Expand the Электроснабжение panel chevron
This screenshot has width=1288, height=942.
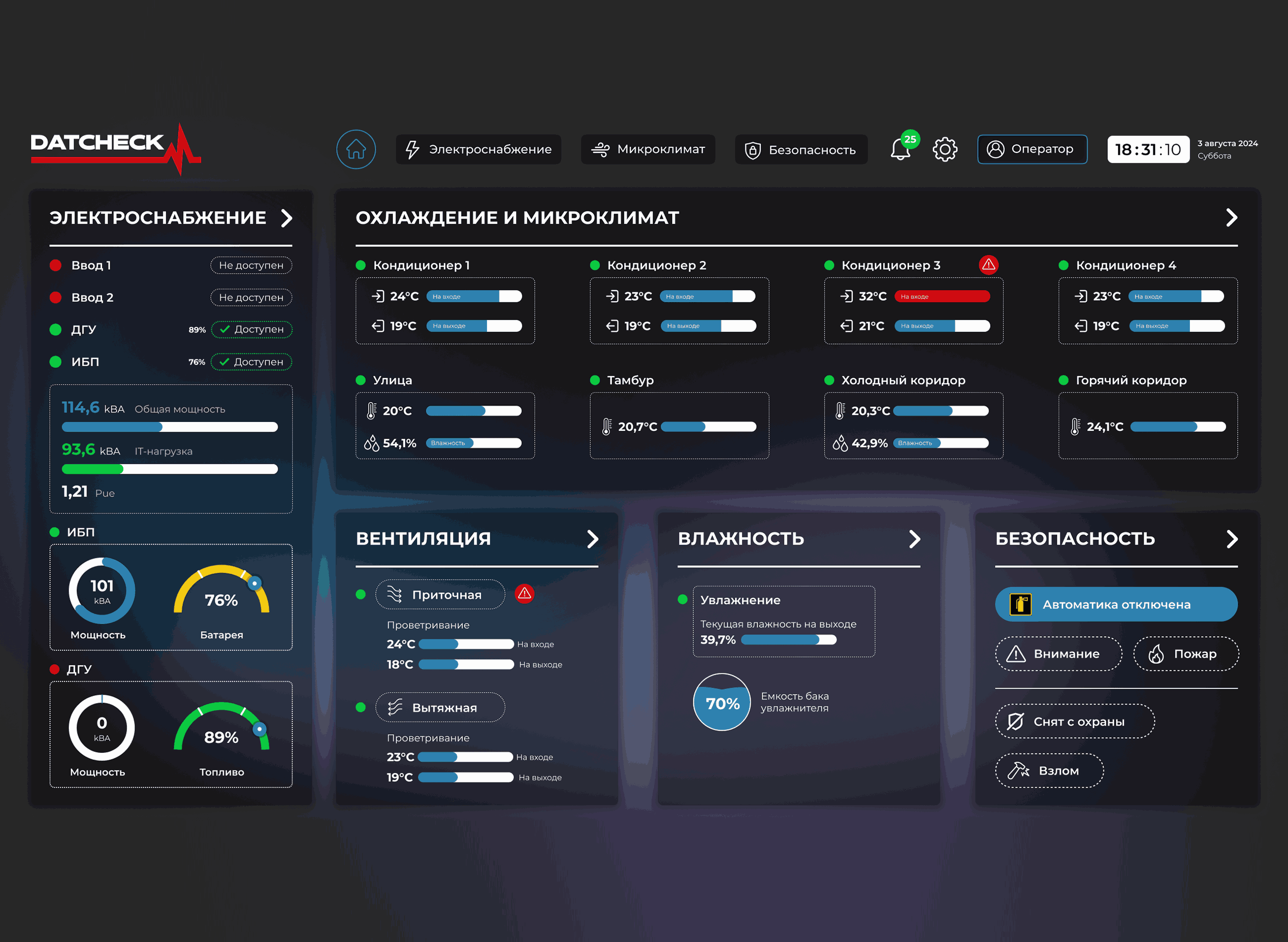(287, 218)
